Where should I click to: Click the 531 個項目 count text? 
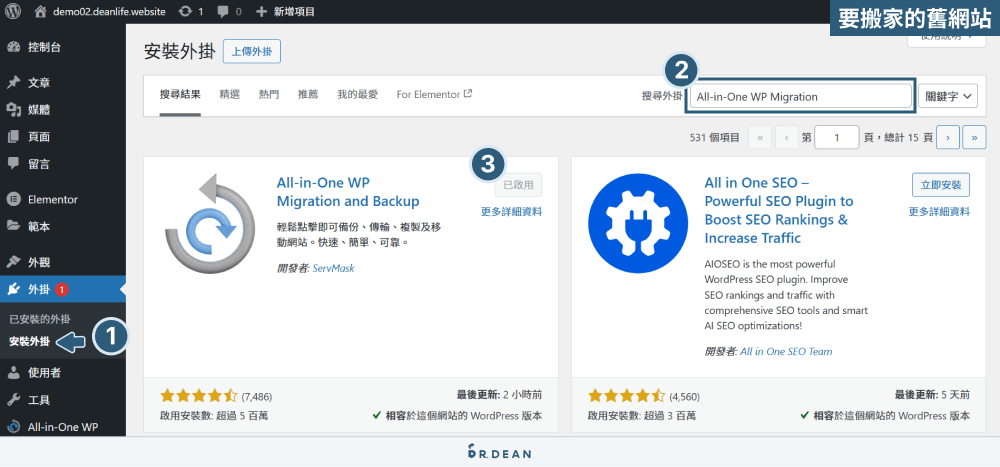(x=714, y=137)
